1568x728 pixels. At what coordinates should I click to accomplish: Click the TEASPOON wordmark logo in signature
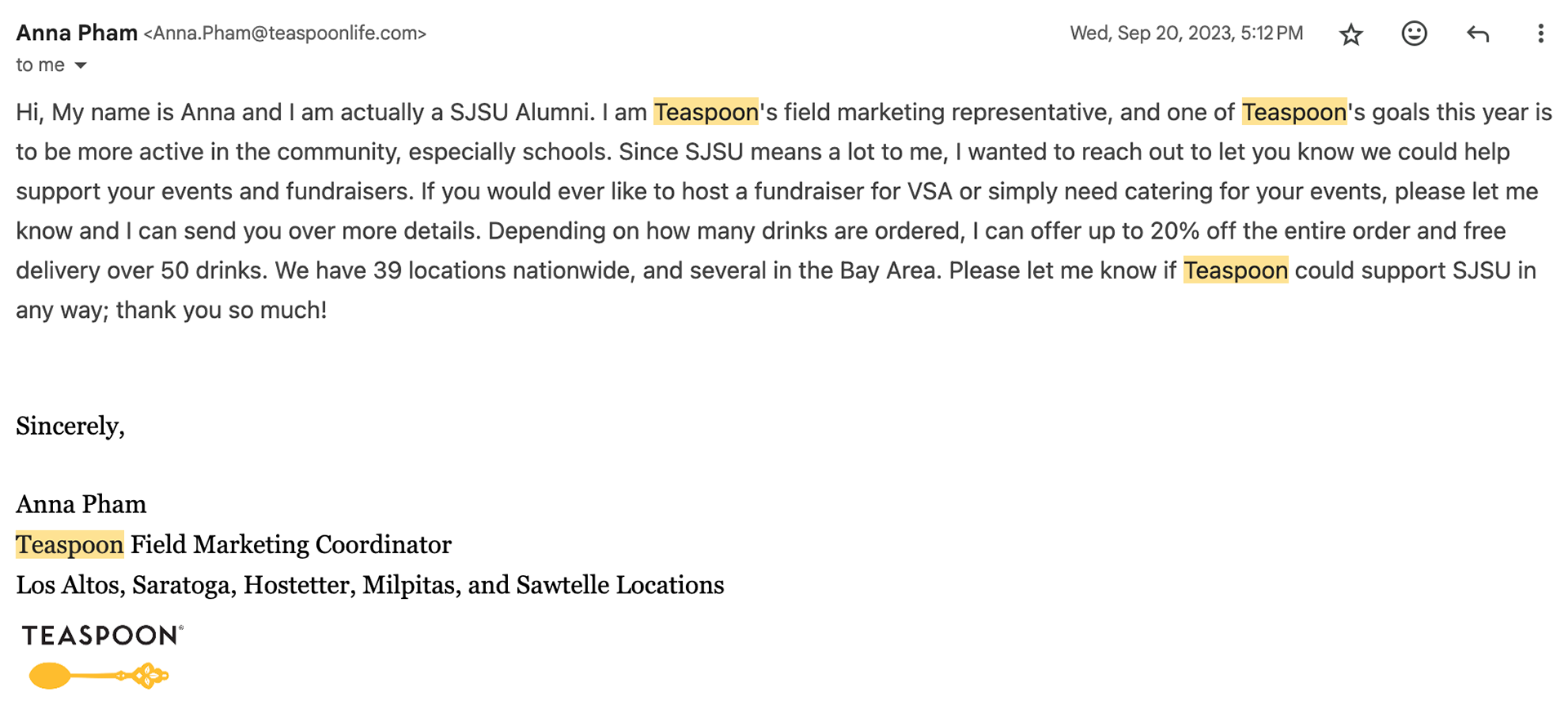pos(102,636)
